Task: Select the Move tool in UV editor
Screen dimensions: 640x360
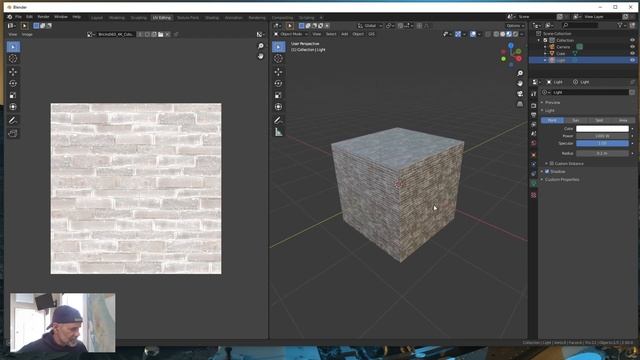Action: coord(13,72)
